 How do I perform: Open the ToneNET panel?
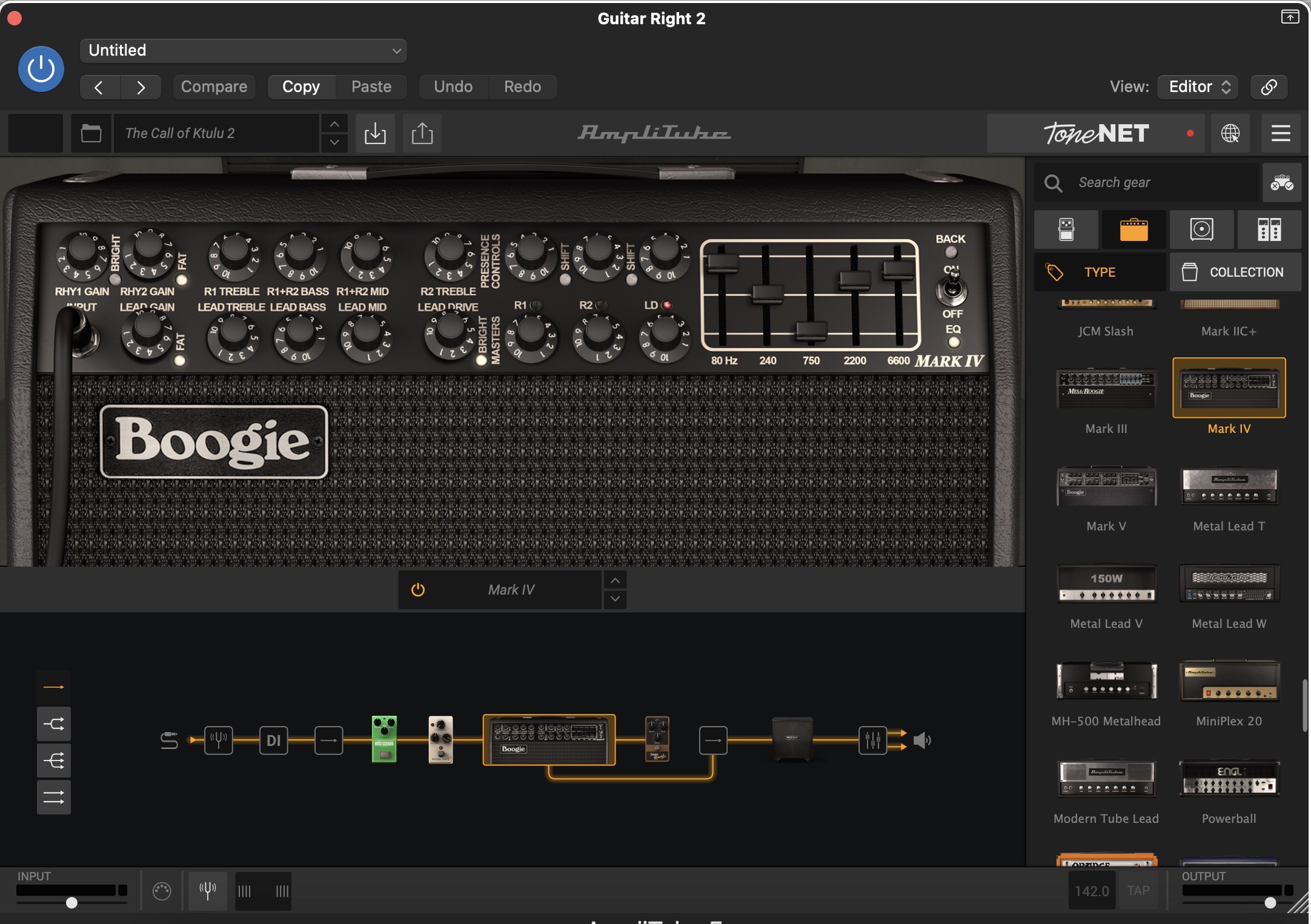pos(1097,133)
